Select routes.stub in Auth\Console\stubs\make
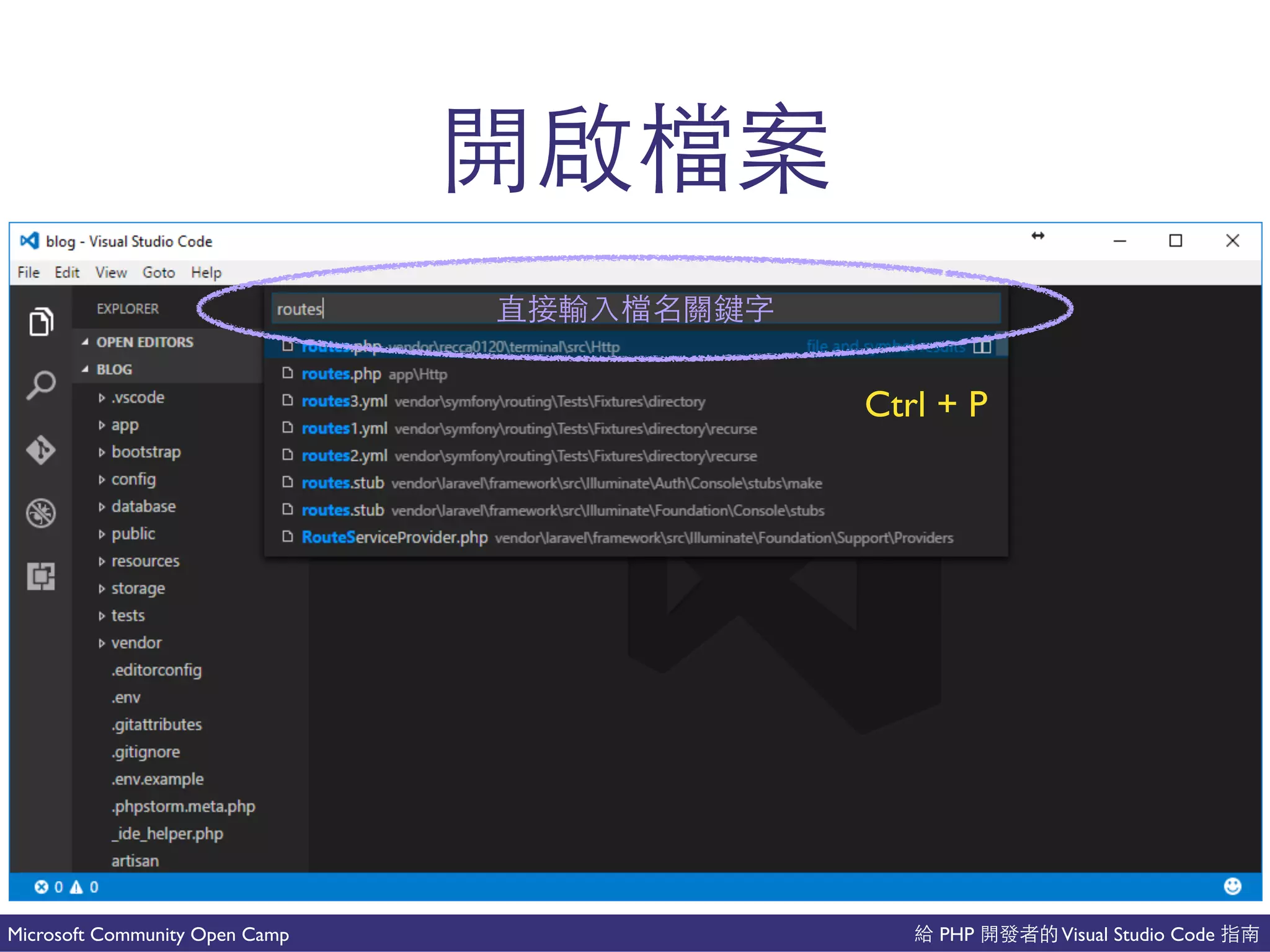The image size is (1270, 952). pyautogui.click(x=636, y=483)
